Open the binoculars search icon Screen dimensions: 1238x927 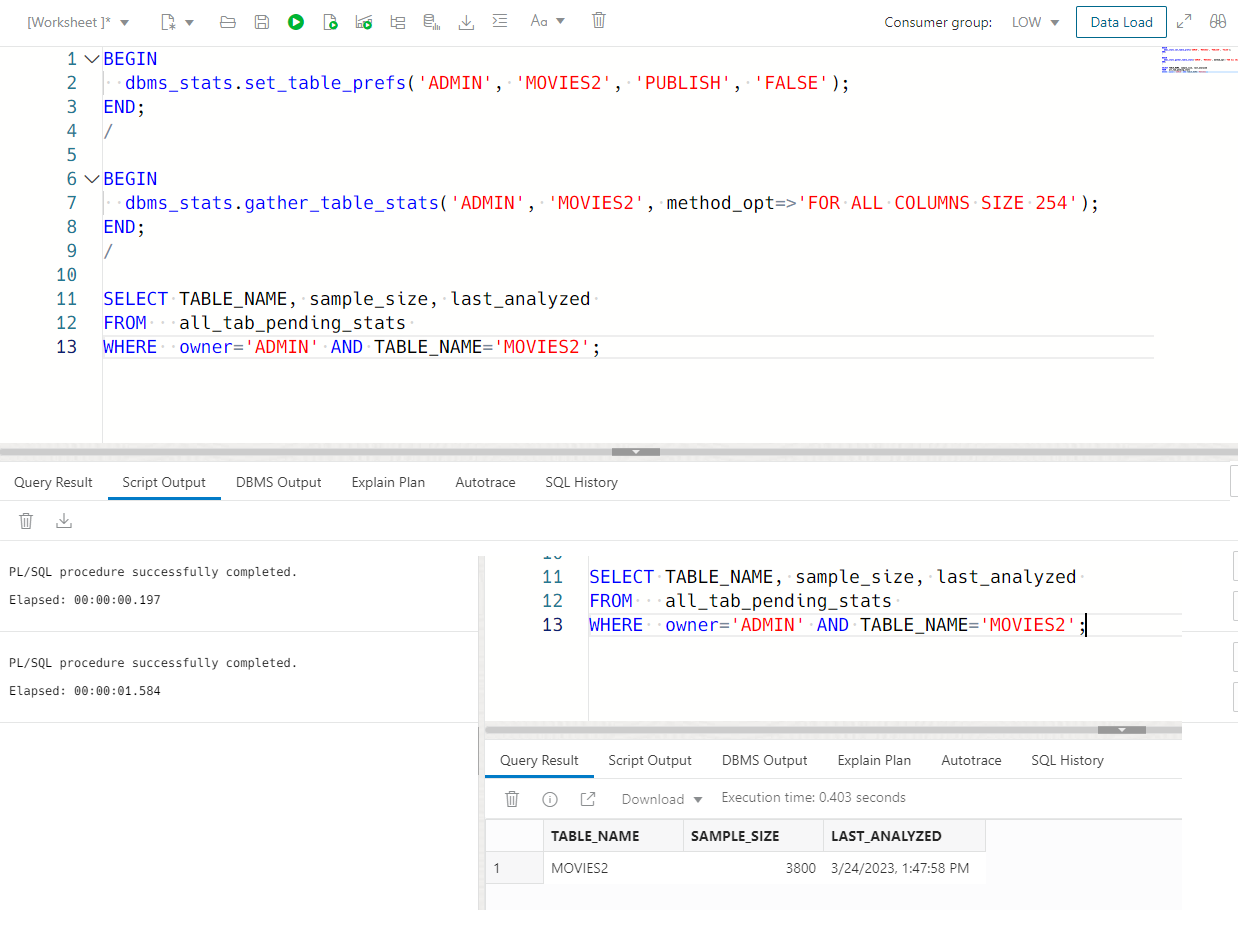pos(1218,21)
